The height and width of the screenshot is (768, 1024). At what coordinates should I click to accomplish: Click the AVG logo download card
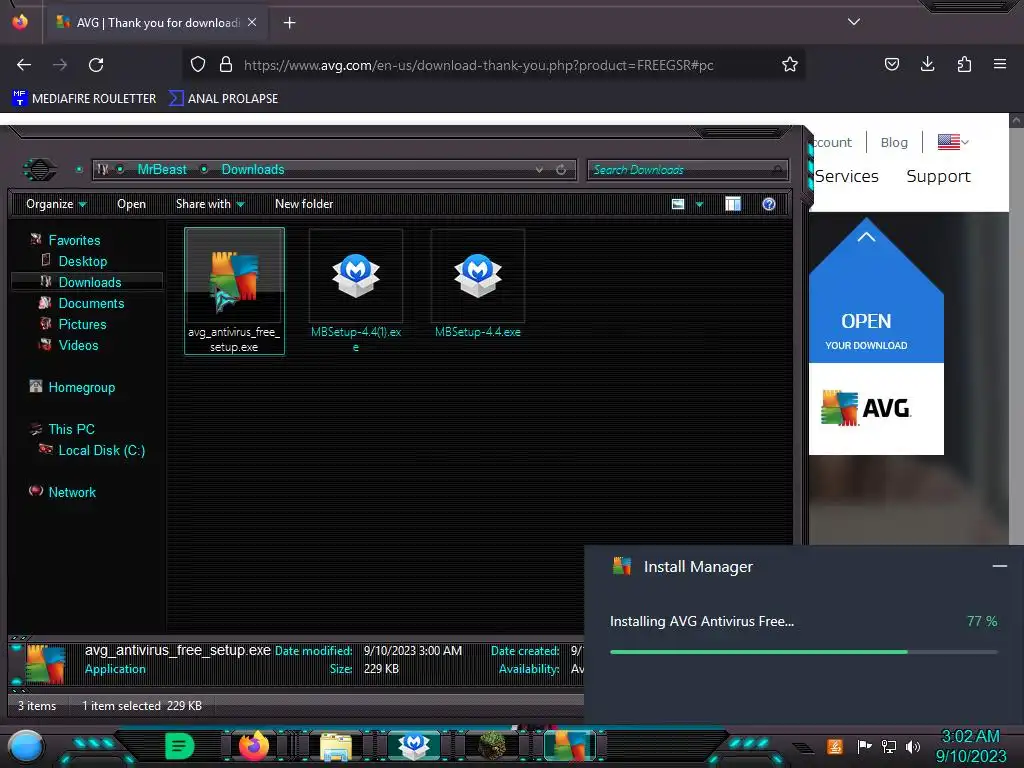click(x=876, y=409)
